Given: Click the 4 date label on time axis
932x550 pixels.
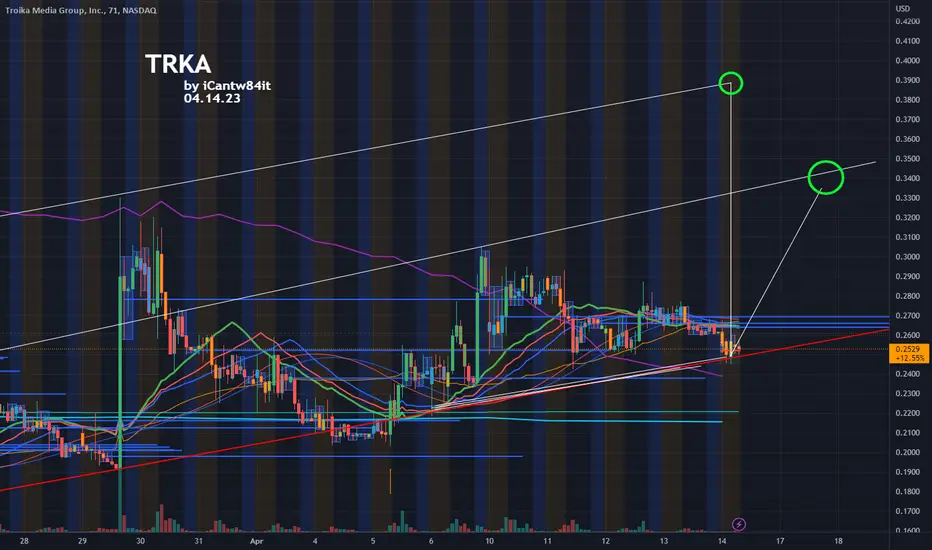Looking at the screenshot, I should 315,541.
